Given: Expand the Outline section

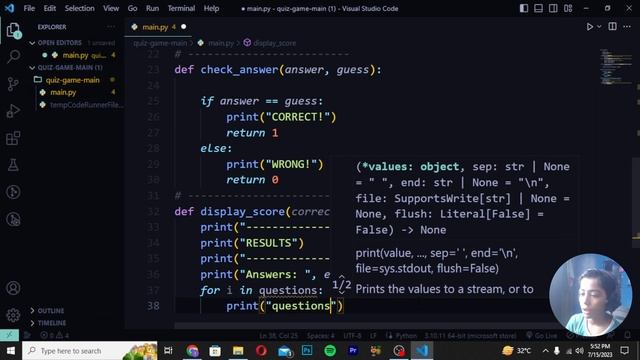Looking at the screenshot, I should click(32, 311).
